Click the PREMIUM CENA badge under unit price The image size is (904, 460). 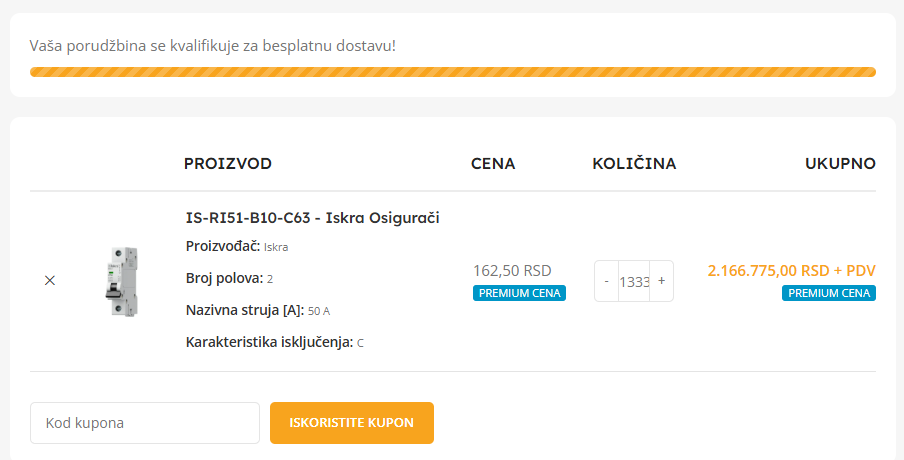[x=519, y=293]
